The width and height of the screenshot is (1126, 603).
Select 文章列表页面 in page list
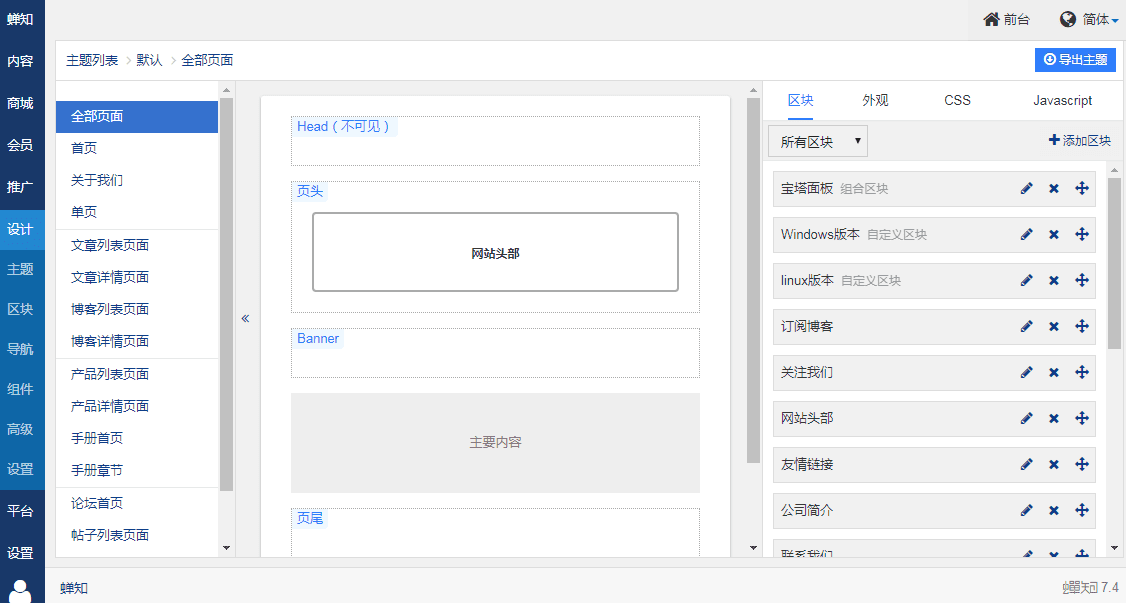point(110,246)
